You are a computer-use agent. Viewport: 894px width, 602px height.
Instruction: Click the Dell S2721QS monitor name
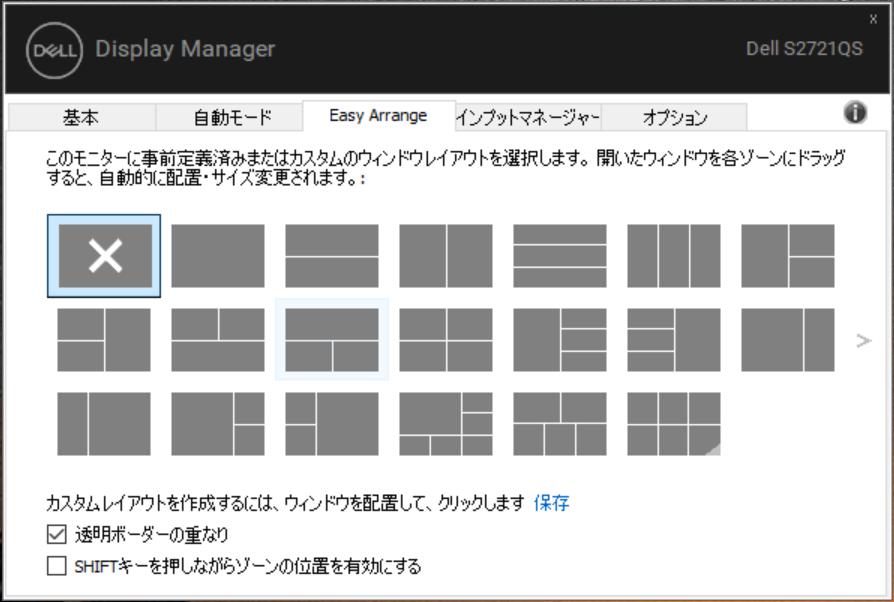click(804, 48)
